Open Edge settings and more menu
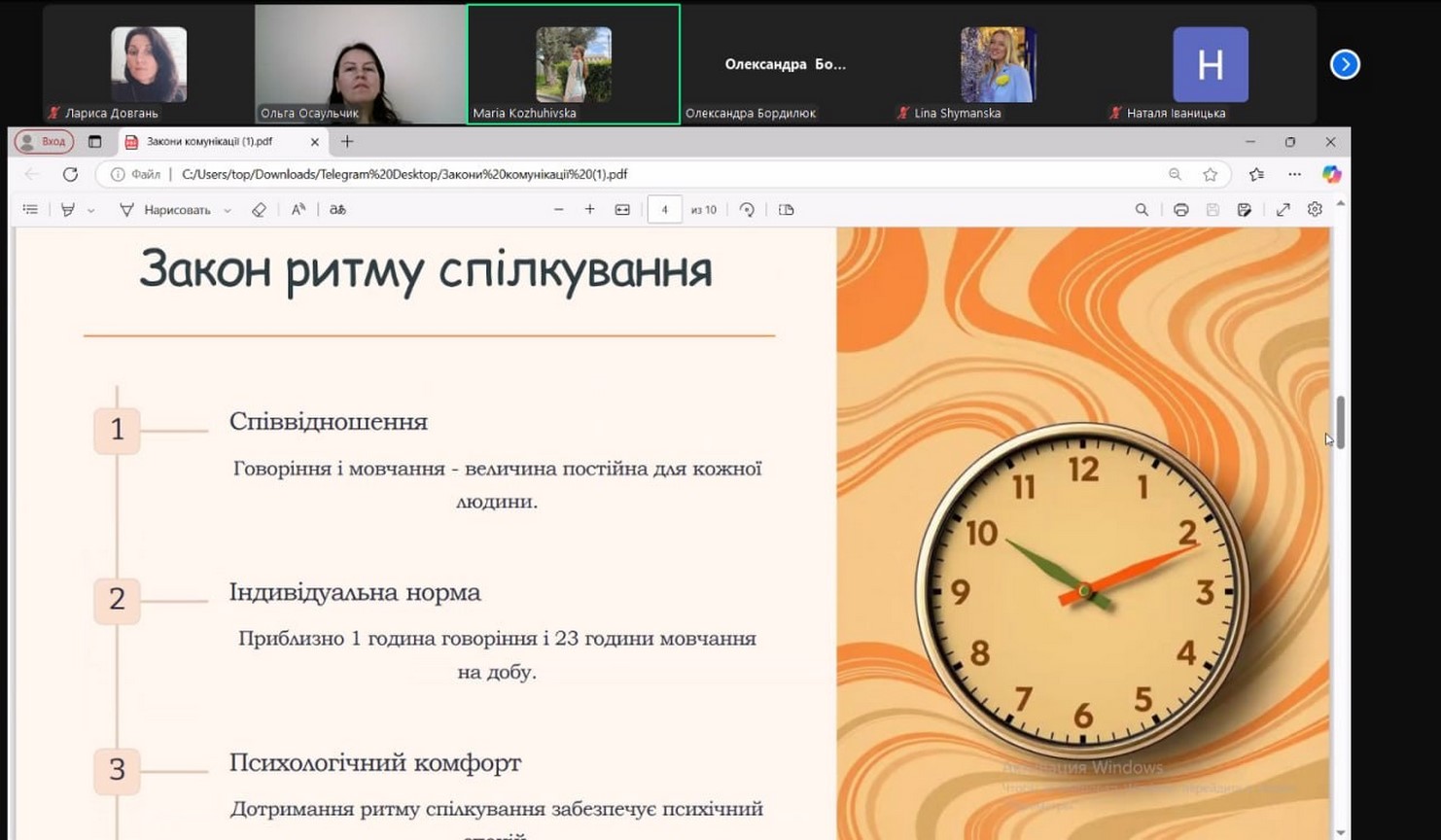 click(x=1294, y=174)
